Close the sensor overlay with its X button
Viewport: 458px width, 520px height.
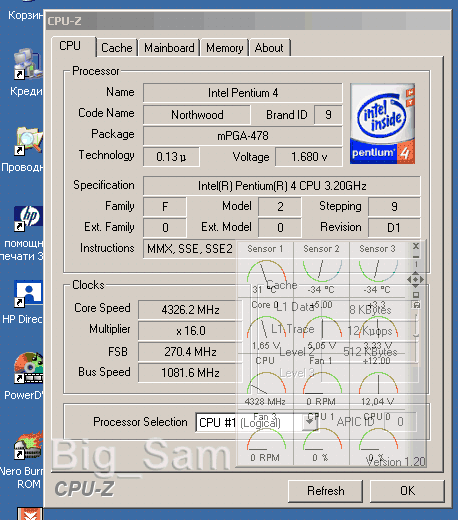(416, 246)
